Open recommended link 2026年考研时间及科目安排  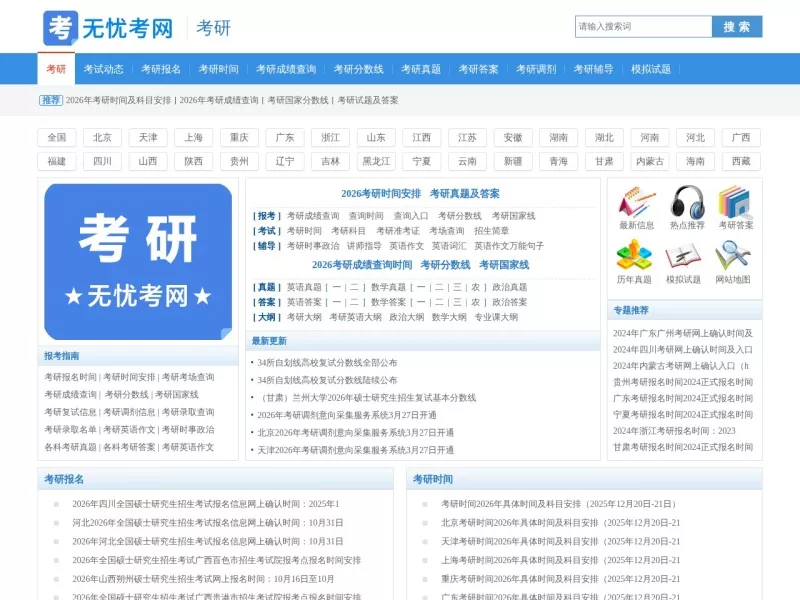[118, 101]
